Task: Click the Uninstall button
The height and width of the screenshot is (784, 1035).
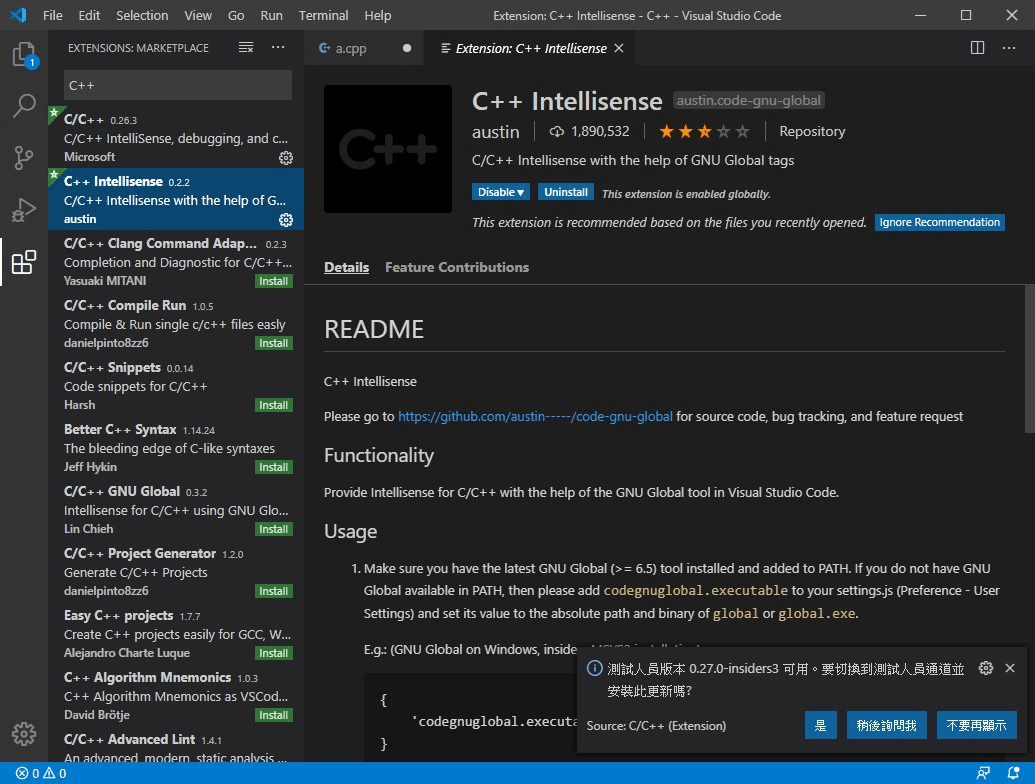Action: [566, 192]
